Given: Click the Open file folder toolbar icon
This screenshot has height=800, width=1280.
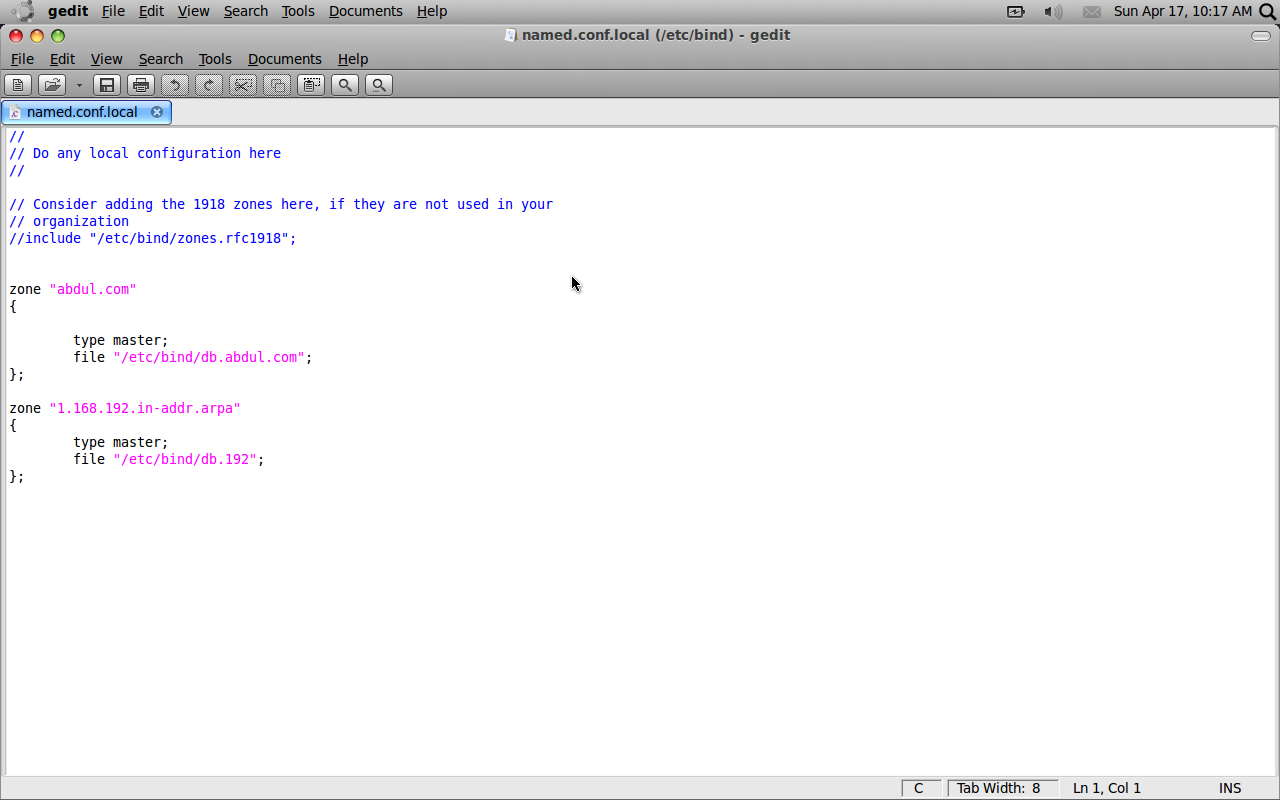Looking at the screenshot, I should (x=52, y=85).
